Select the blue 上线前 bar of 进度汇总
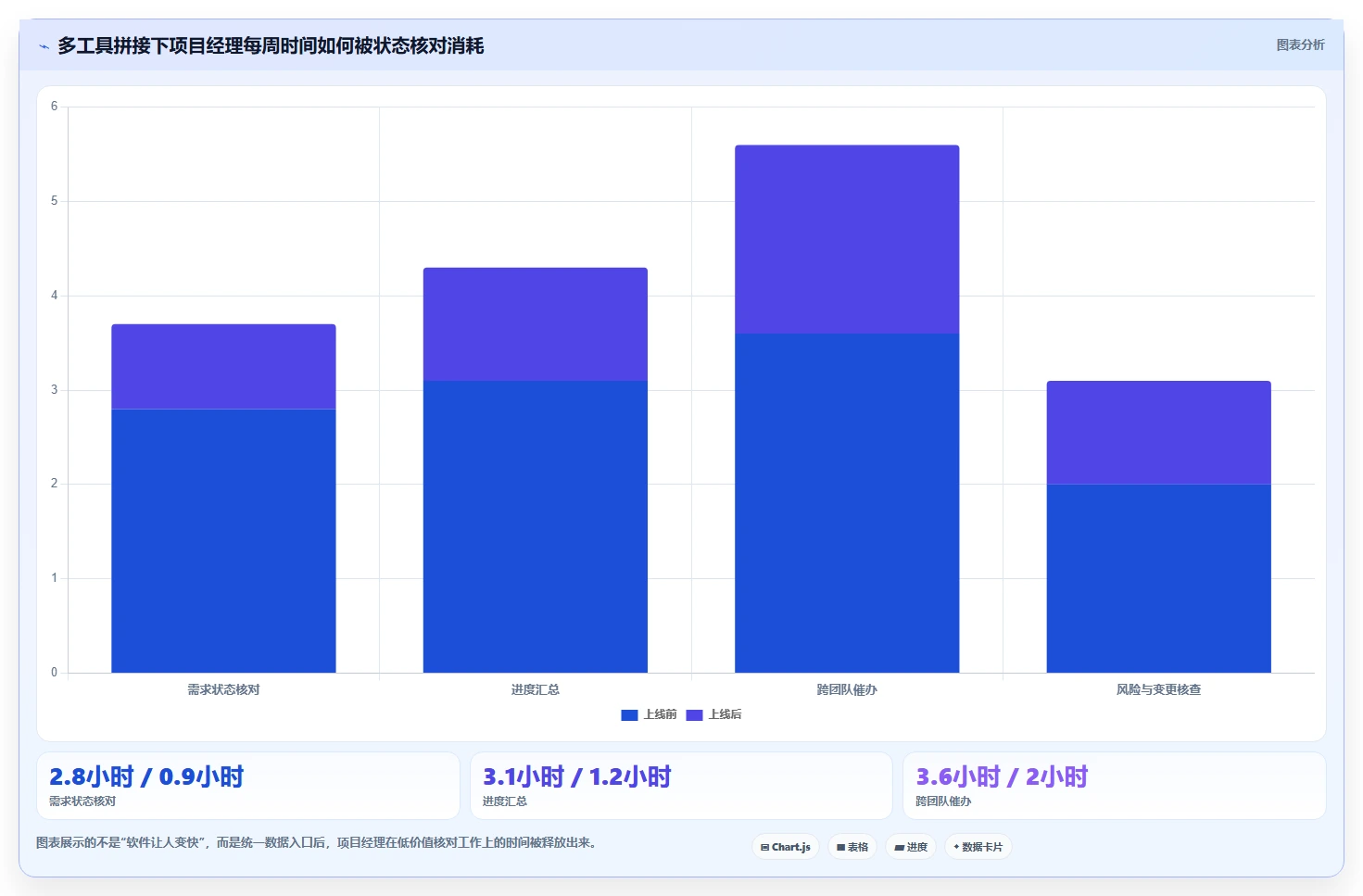1363x896 pixels. [x=536, y=526]
